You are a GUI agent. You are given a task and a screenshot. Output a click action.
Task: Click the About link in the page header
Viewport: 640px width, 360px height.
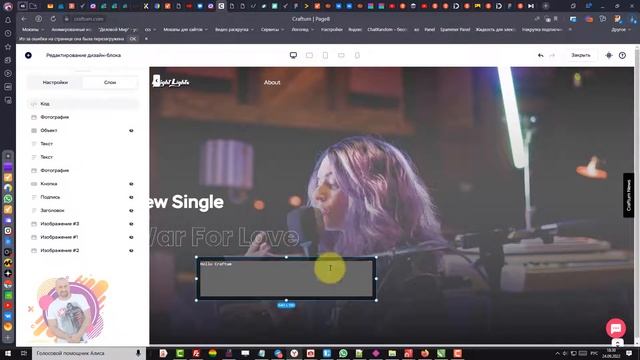[x=272, y=82]
